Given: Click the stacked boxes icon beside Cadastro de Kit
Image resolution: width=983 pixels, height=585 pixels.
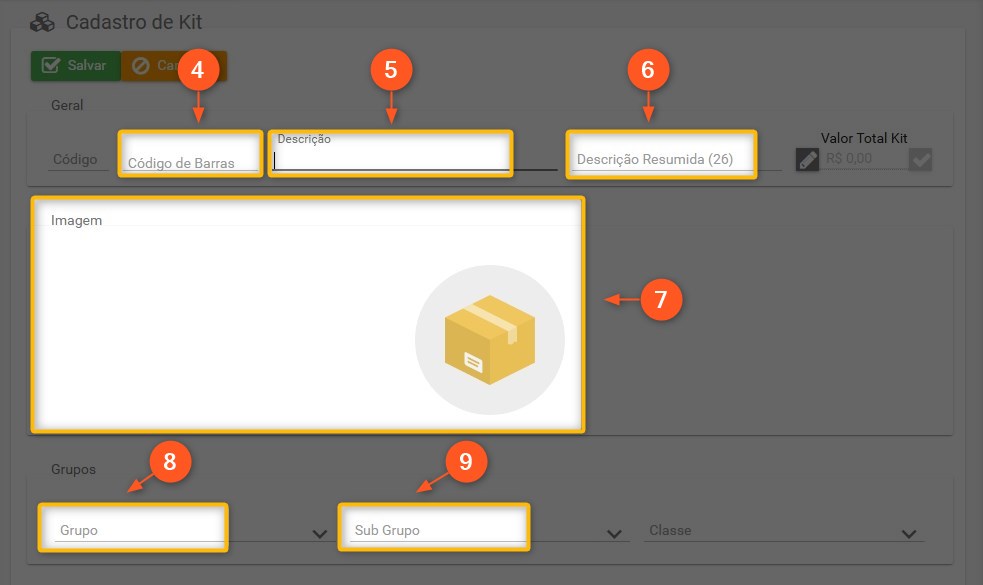Looking at the screenshot, I should click(x=42, y=22).
